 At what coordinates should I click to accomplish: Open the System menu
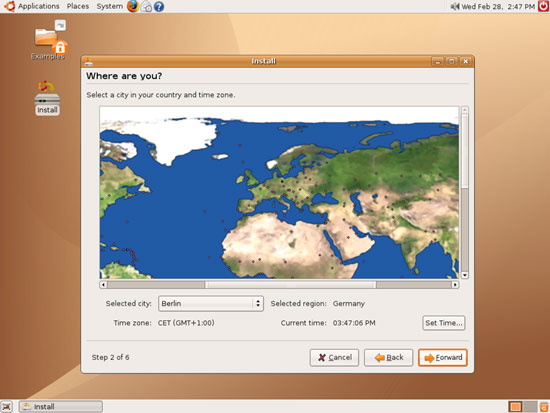[109, 6]
